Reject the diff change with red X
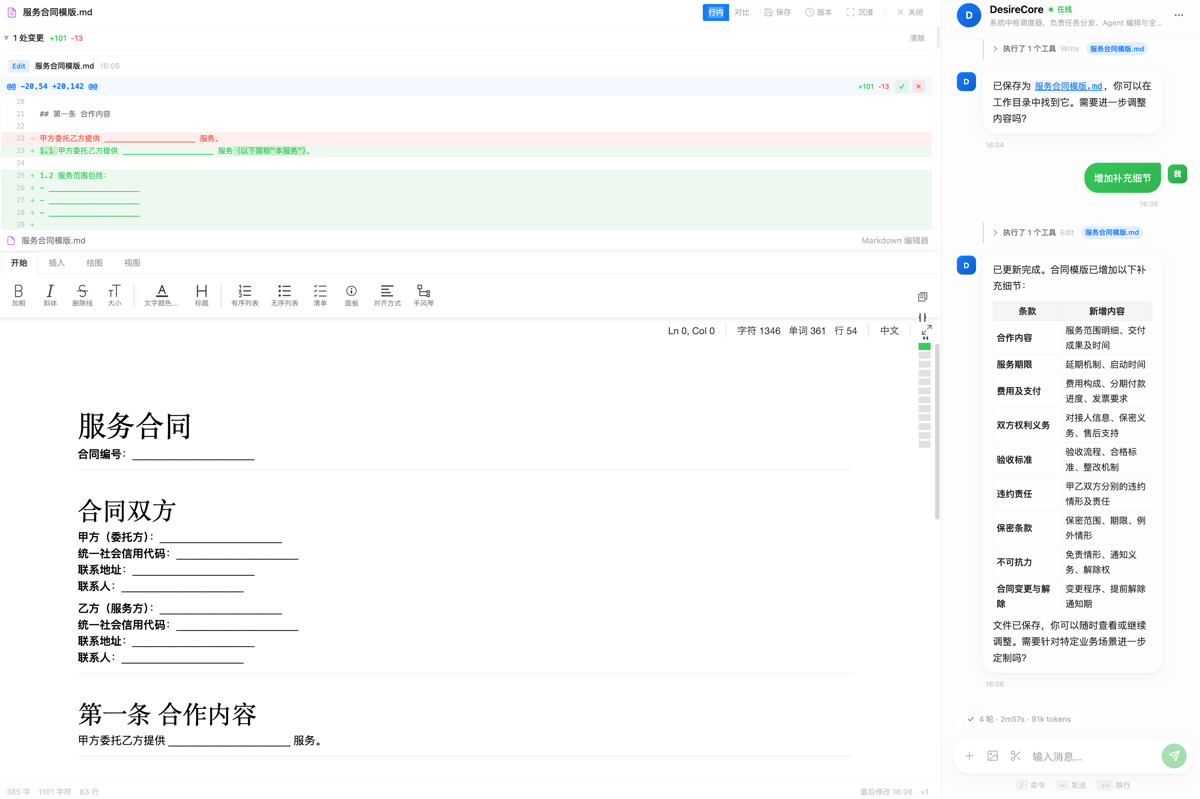 point(919,86)
